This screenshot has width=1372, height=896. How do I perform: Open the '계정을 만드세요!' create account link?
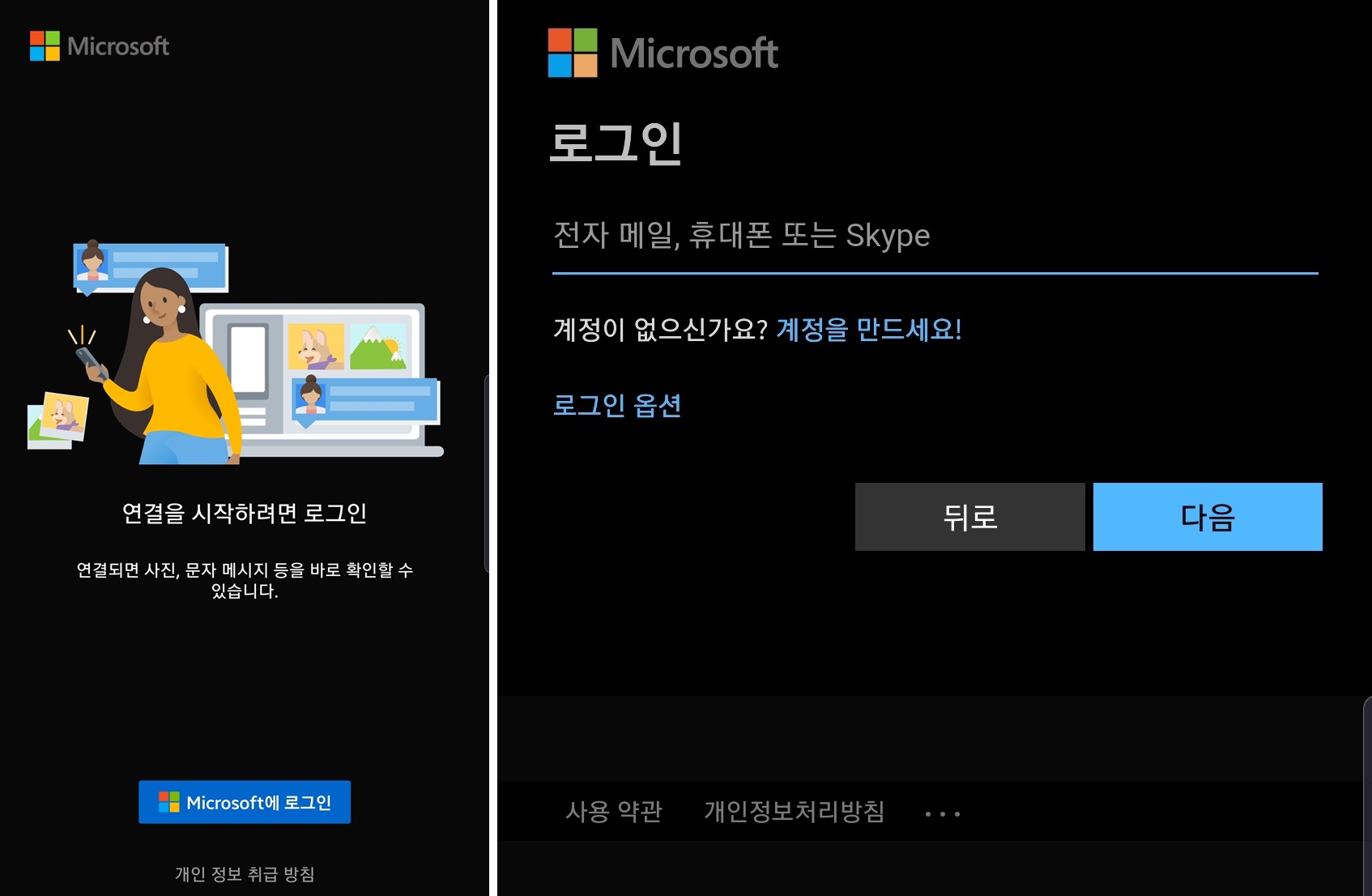(869, 329)
